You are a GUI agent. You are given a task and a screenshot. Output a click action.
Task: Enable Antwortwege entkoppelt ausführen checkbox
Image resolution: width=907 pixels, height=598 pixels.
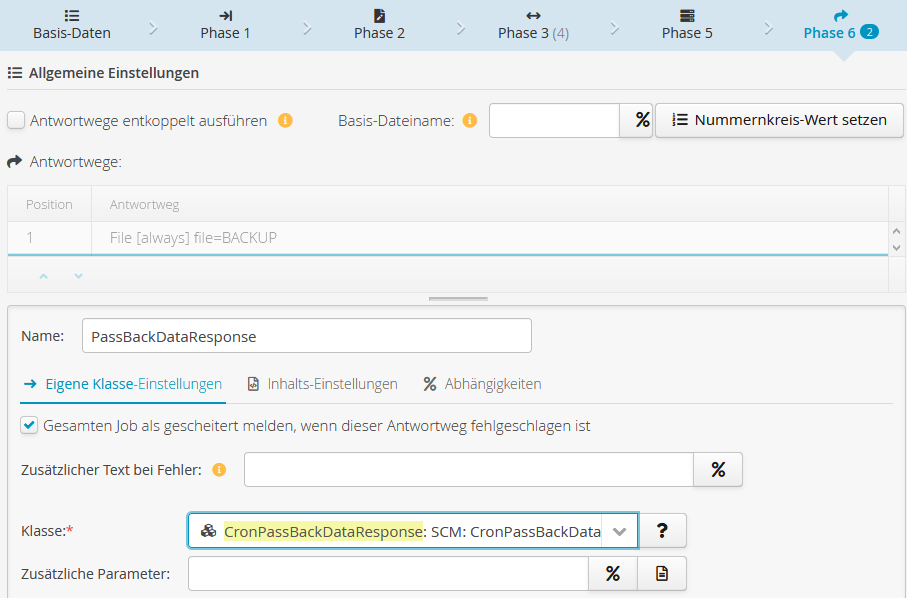[16, 121]
